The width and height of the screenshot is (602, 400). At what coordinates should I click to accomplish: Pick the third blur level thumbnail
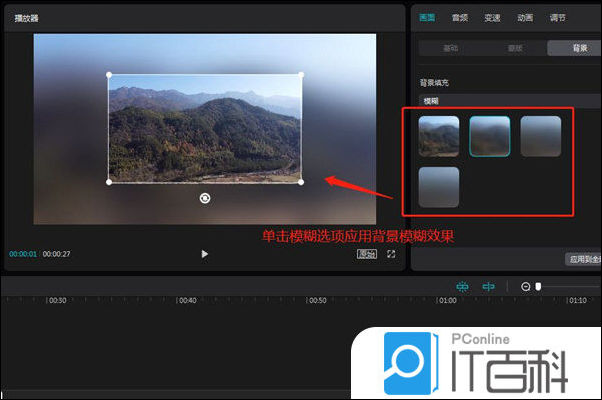click(541, 136)
